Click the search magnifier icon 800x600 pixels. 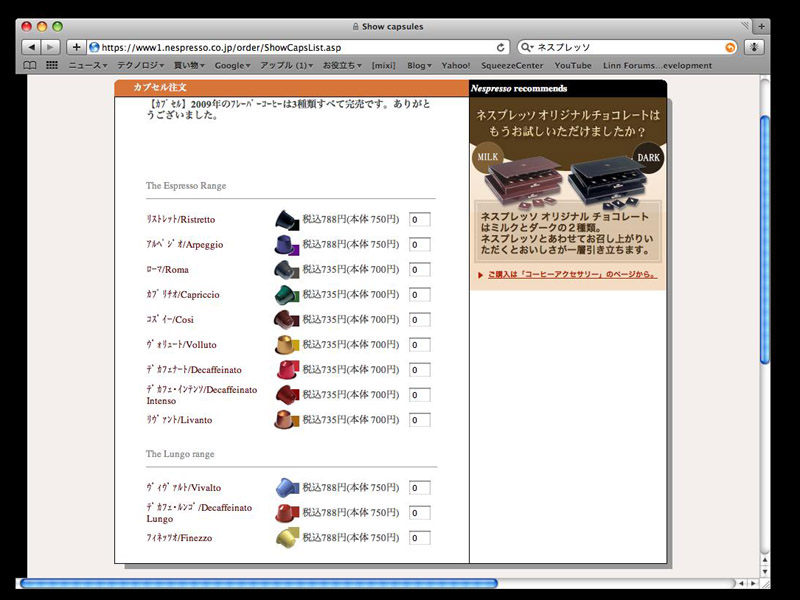point(526,47)
